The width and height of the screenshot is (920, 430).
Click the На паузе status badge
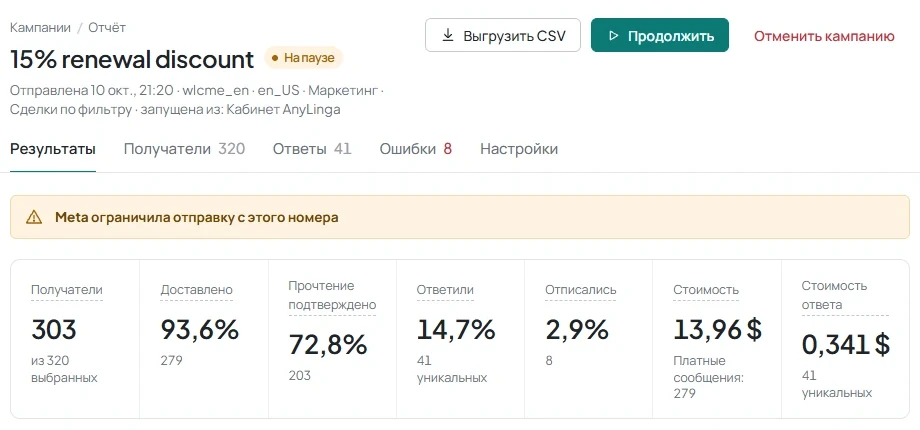click(303, 58)
